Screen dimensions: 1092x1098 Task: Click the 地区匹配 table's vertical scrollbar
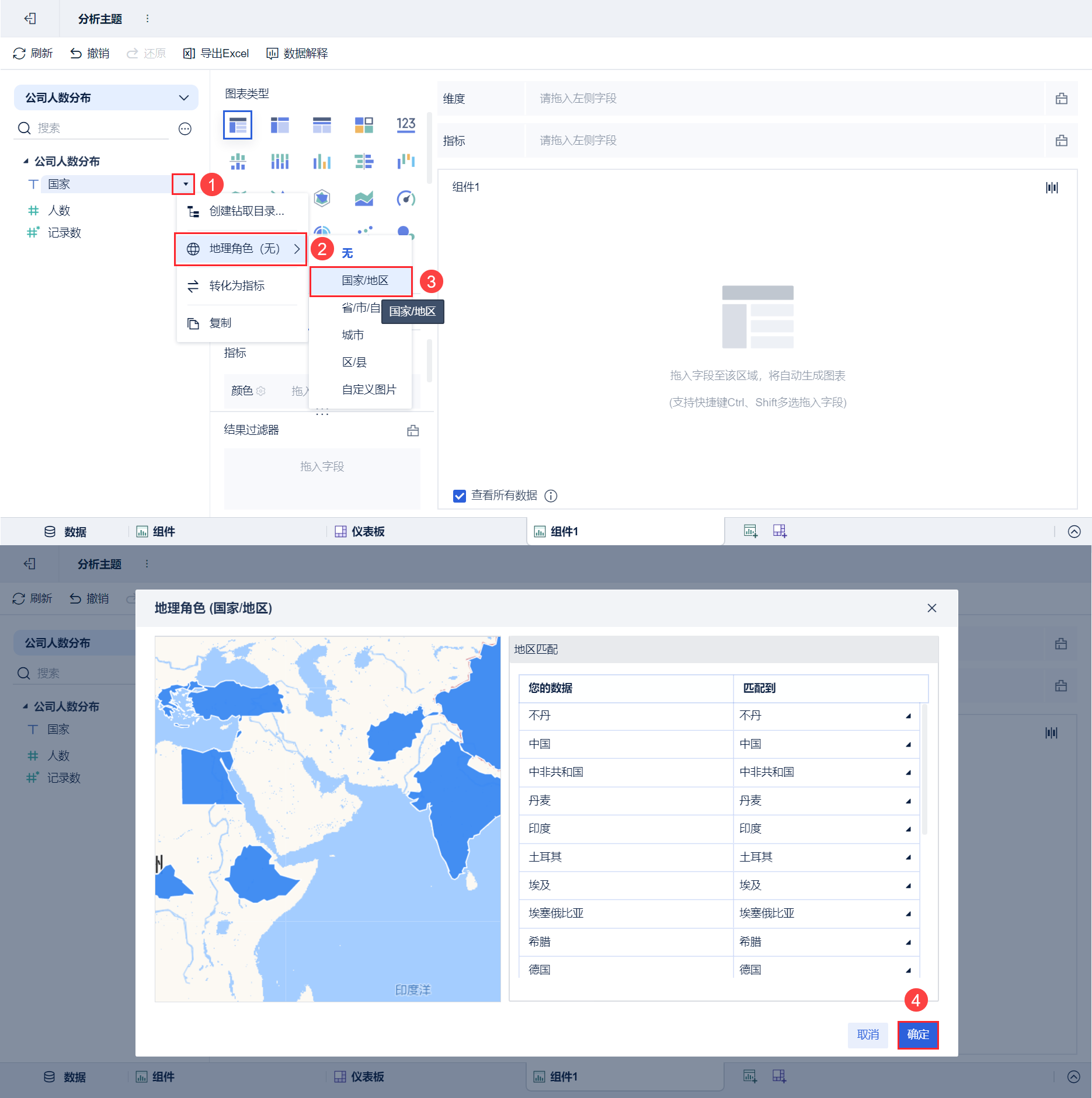click(924, 769)
